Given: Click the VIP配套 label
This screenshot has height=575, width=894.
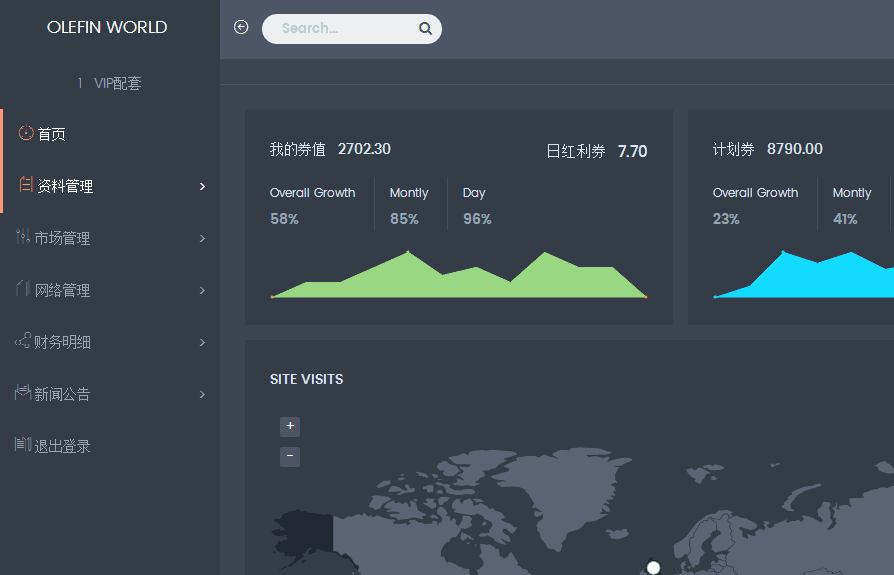Looking at the screenshot, I should (117, 83).
